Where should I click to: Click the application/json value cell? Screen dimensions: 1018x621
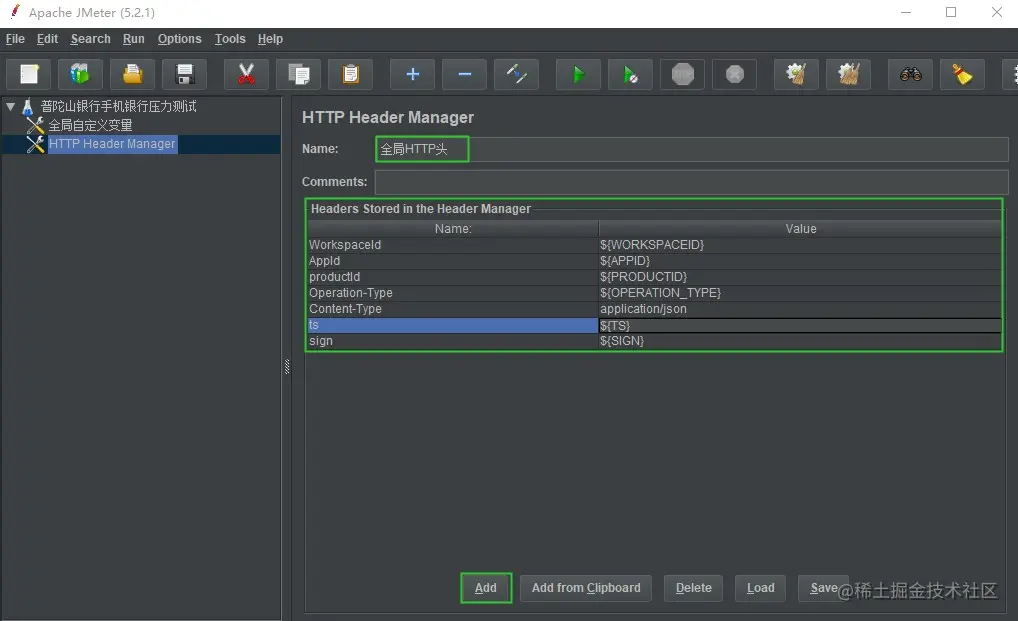click(x=801, y=309)
